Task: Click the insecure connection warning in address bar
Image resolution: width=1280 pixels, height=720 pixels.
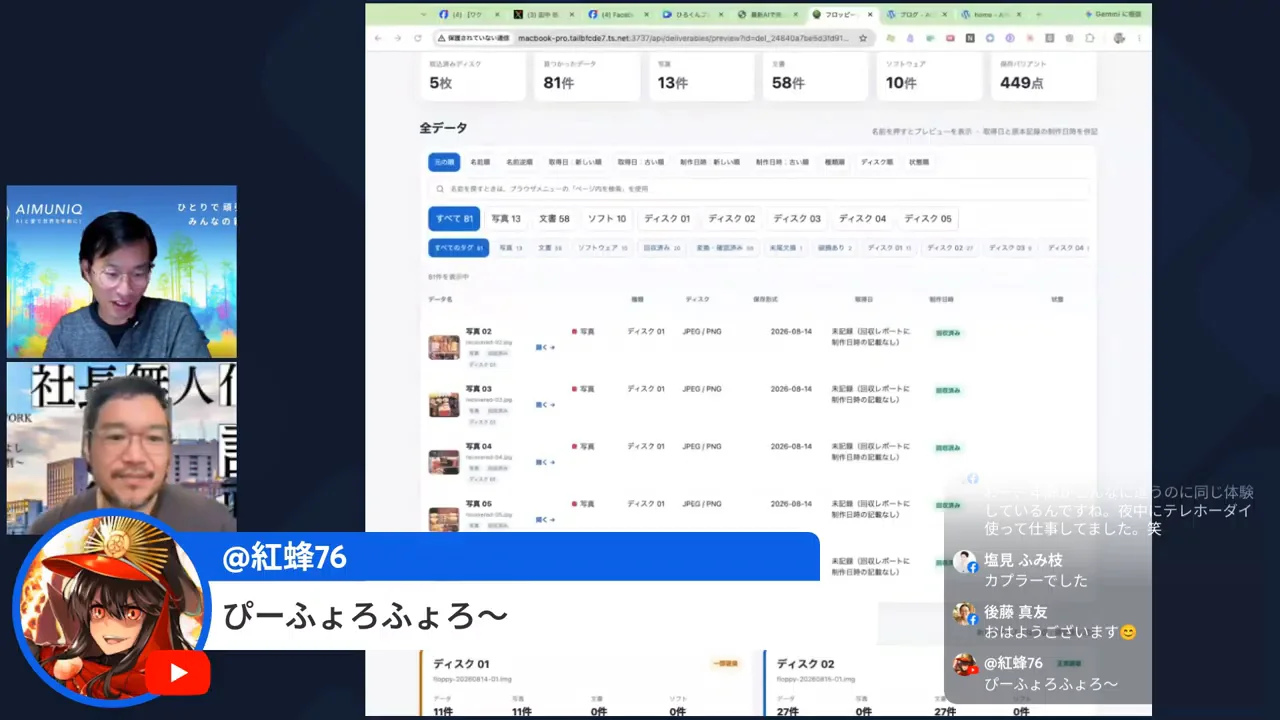Action: [x=474, y=38]
